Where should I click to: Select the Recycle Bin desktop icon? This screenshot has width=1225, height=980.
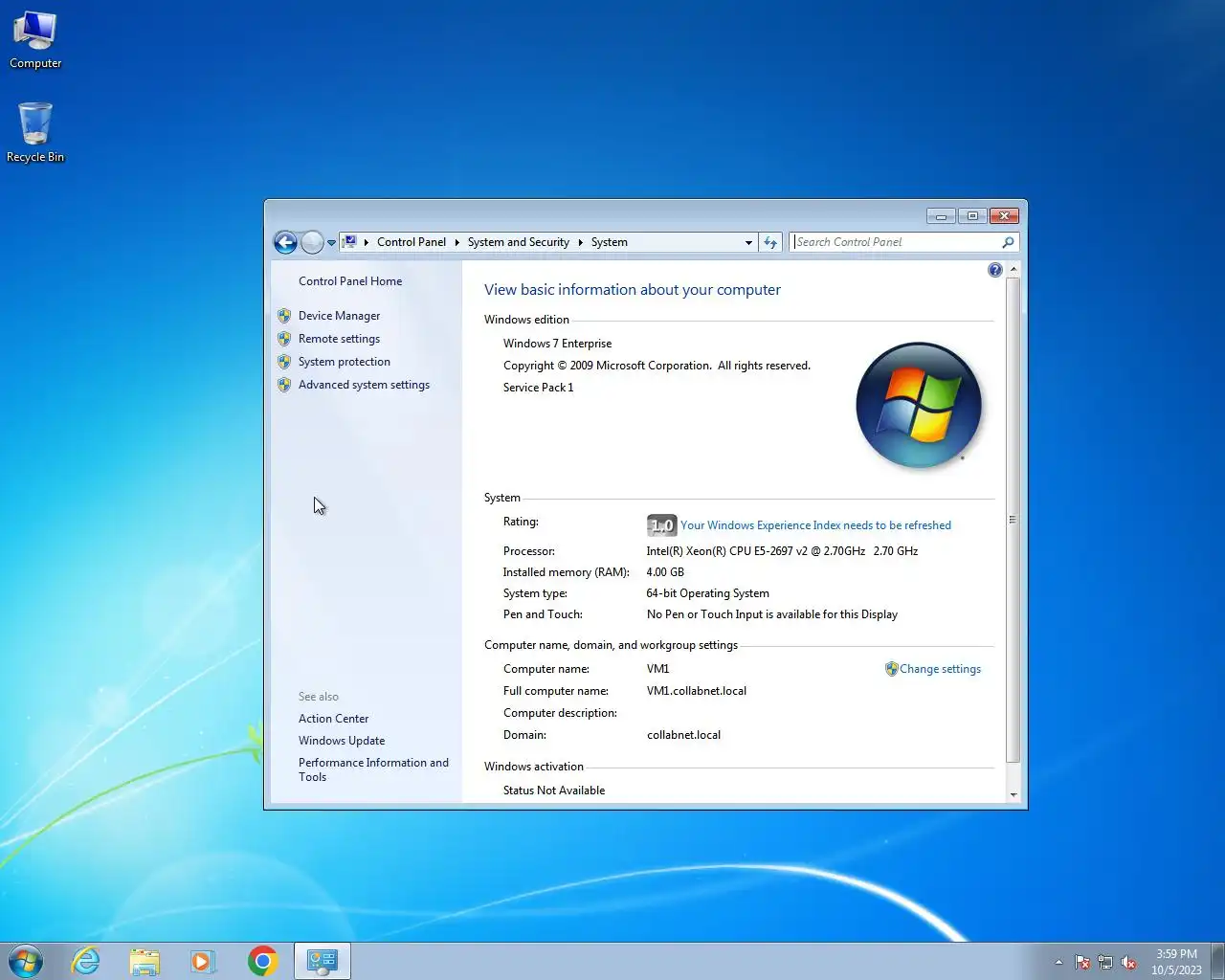coord(35,132)
